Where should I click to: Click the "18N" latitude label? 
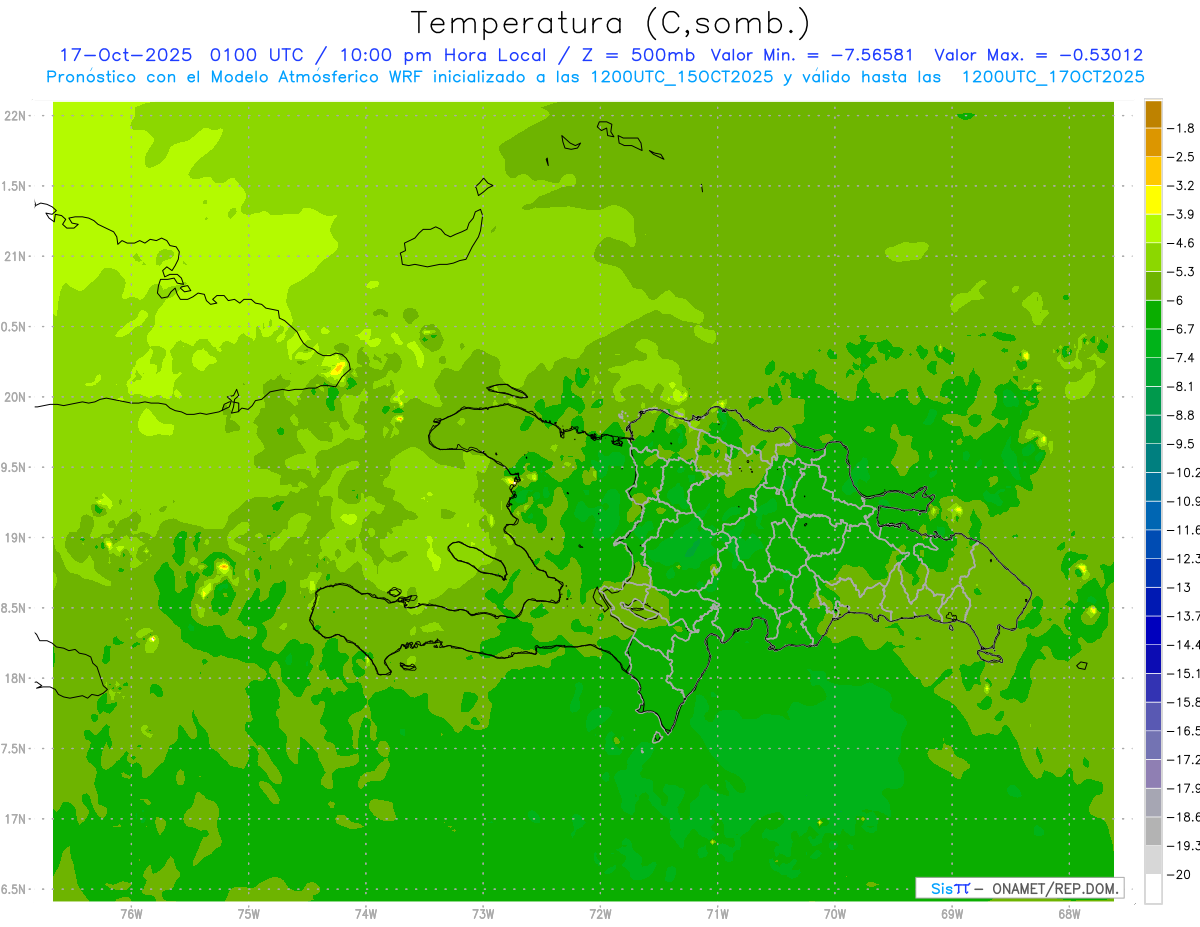click(x=17, y=679)
